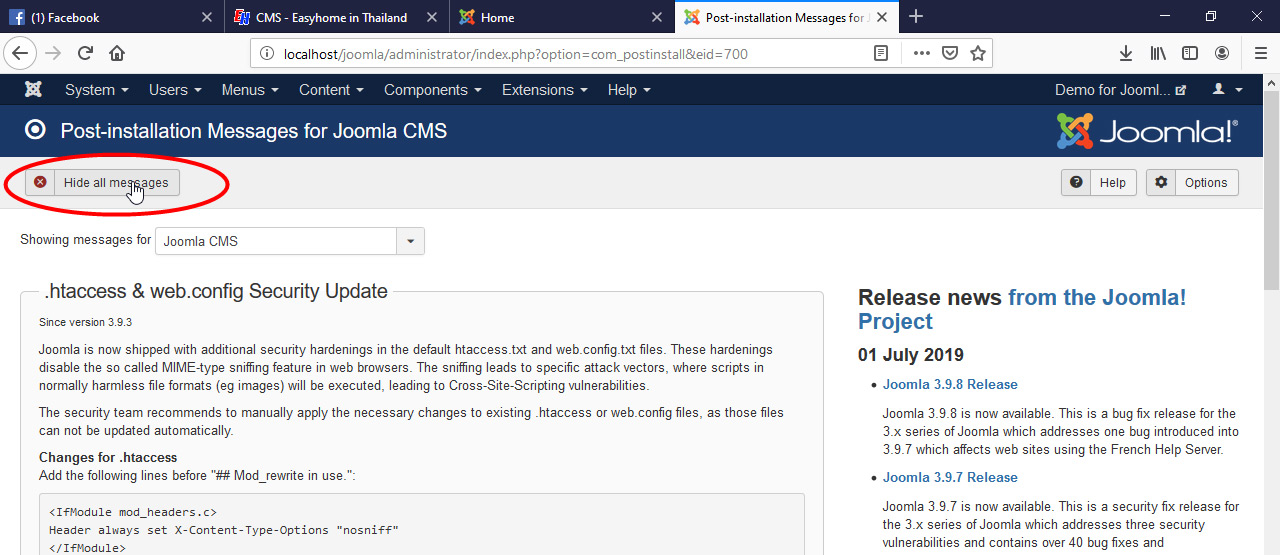The width and height of the screenshot is (1280, 555).
Task: Click the Help toolbar button
Action: [1098, 182]
